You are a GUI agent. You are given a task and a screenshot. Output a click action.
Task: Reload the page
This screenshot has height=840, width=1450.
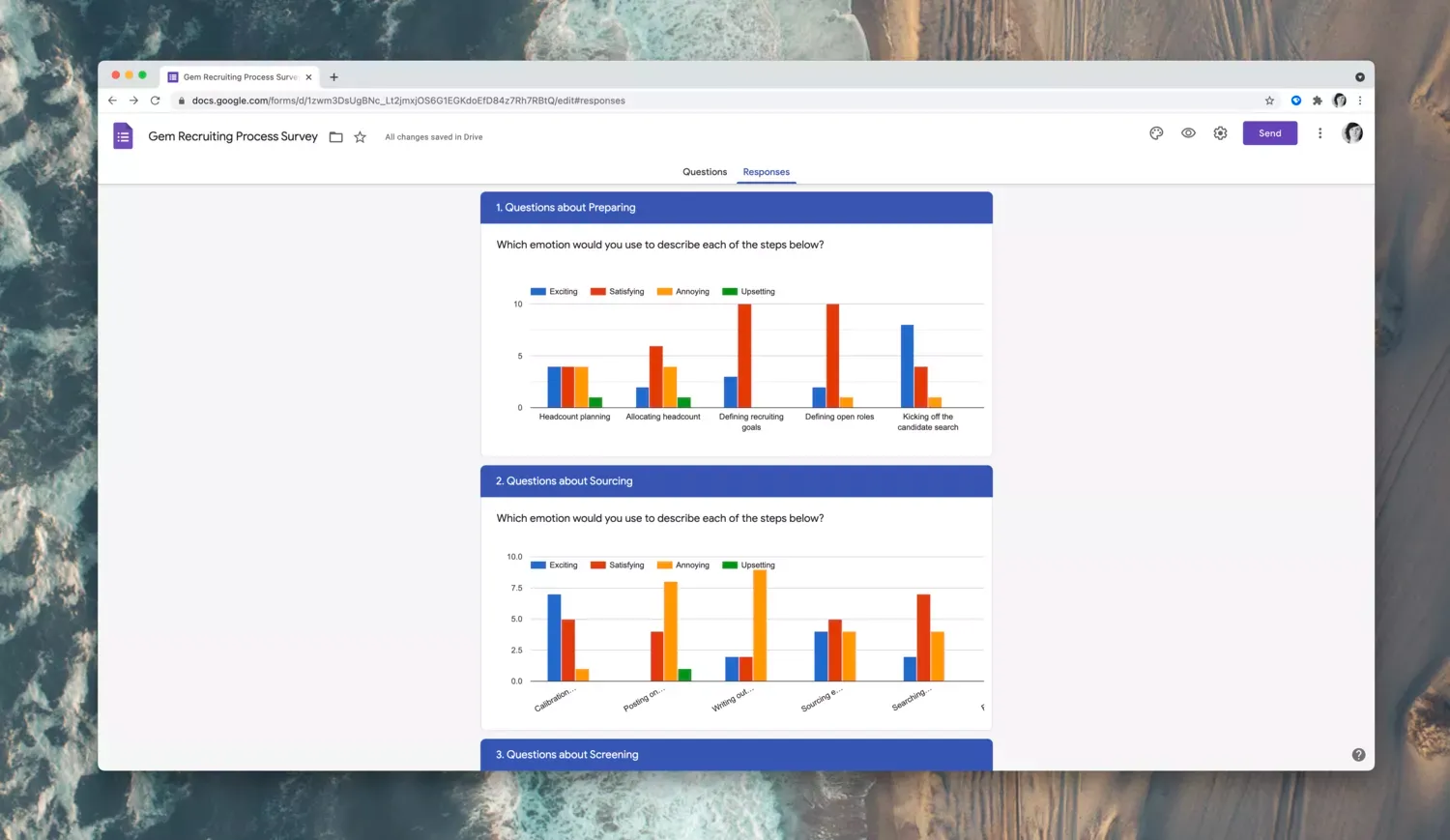[x=155, y=101]
